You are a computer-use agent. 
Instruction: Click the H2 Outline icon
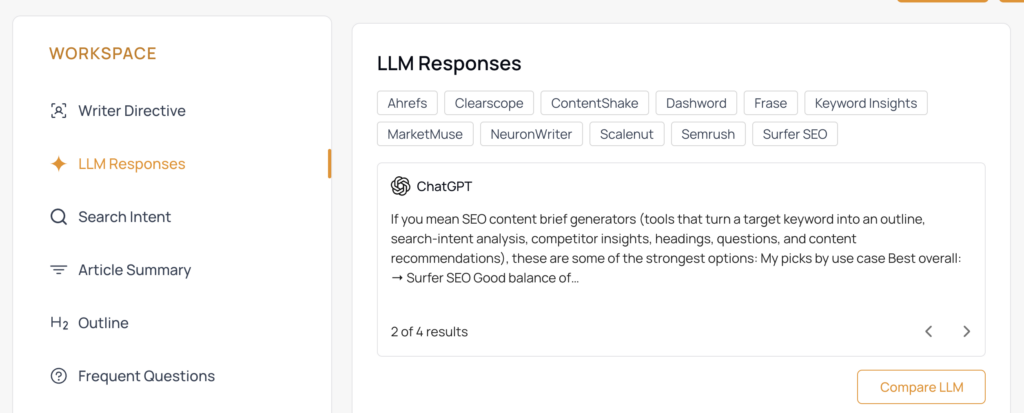point(59,323)
